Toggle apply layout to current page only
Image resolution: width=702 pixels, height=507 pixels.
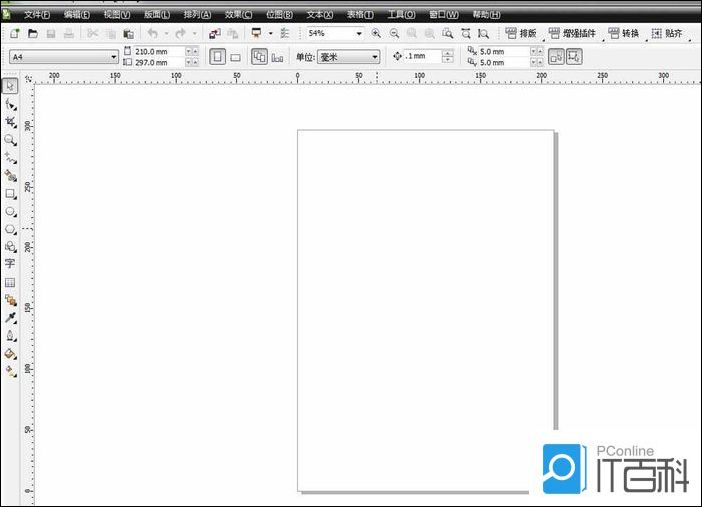click(278, 57)
